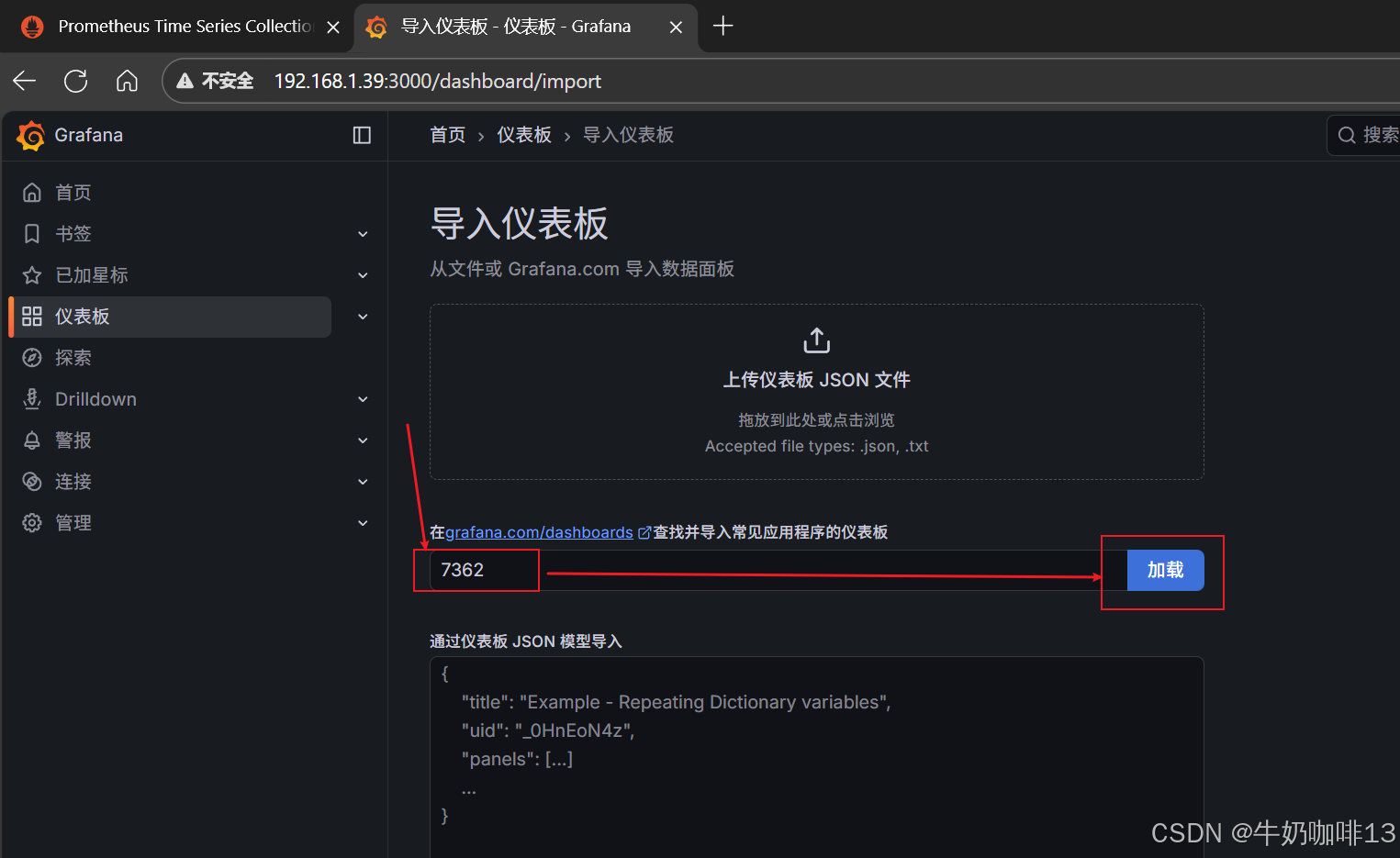Reload the page with the refresh icon
1400x858 pixels.
pyautogui.click(x=76, y=81)
